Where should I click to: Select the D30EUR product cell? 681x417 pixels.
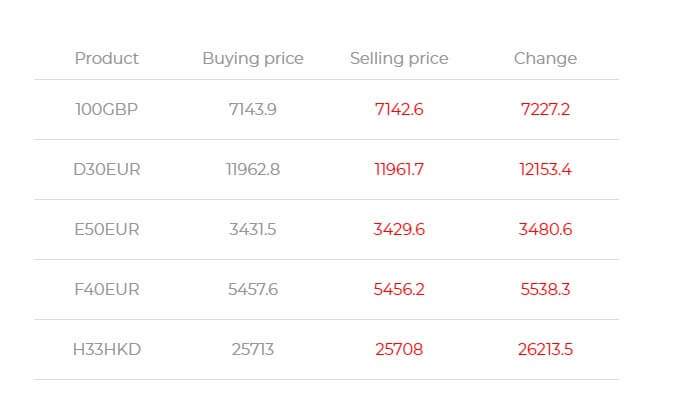(106, 169)
